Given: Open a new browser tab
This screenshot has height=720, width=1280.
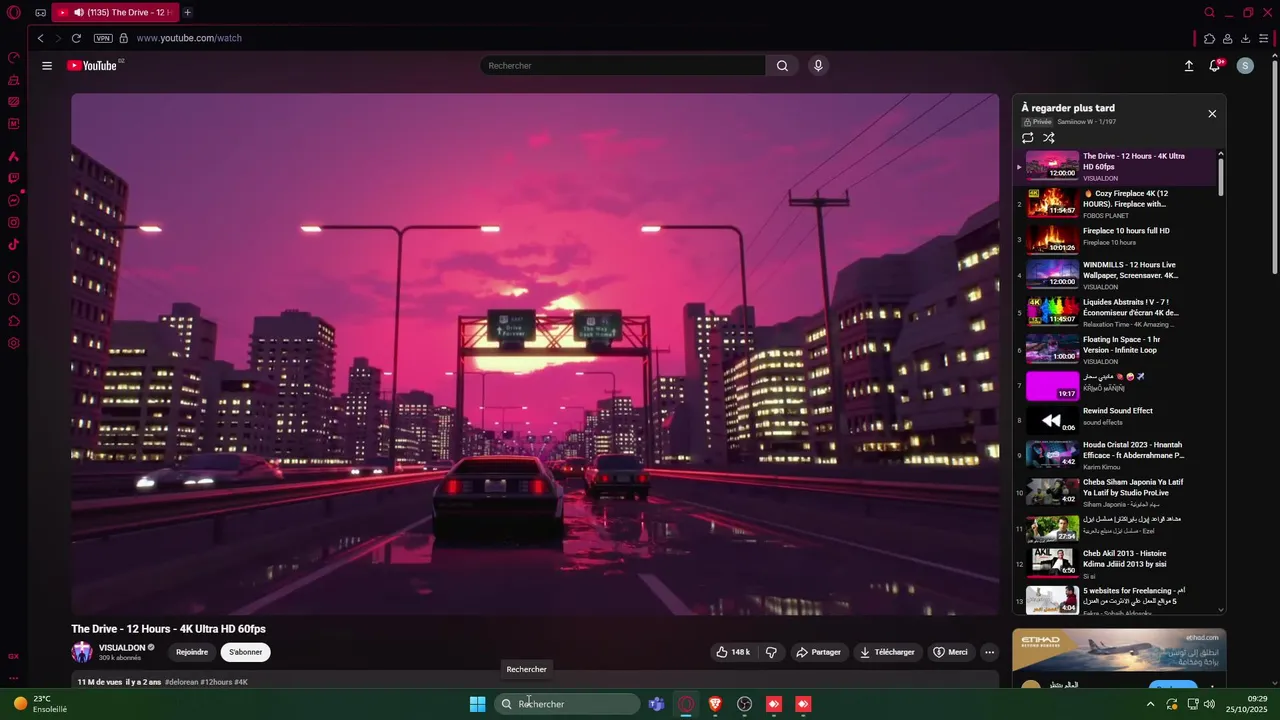Looking at the screenshot, I should tap(187, 12).
